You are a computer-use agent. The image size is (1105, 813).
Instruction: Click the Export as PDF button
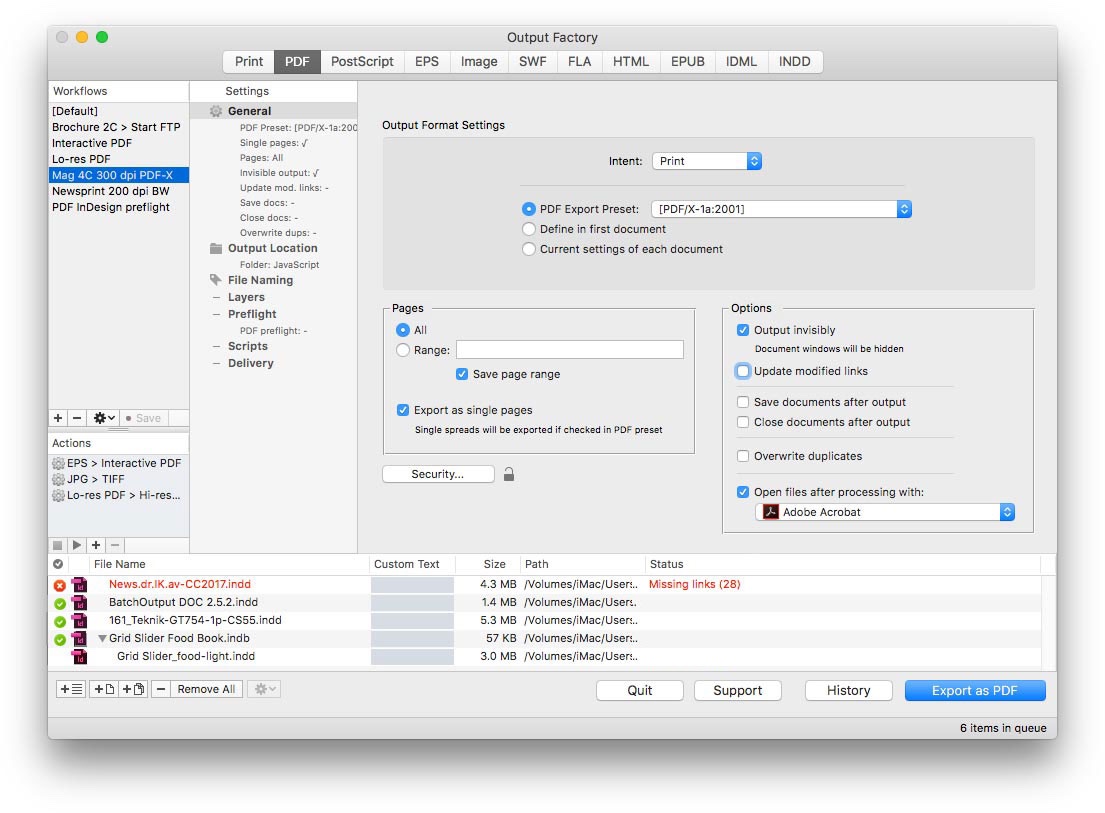(974, 690)
